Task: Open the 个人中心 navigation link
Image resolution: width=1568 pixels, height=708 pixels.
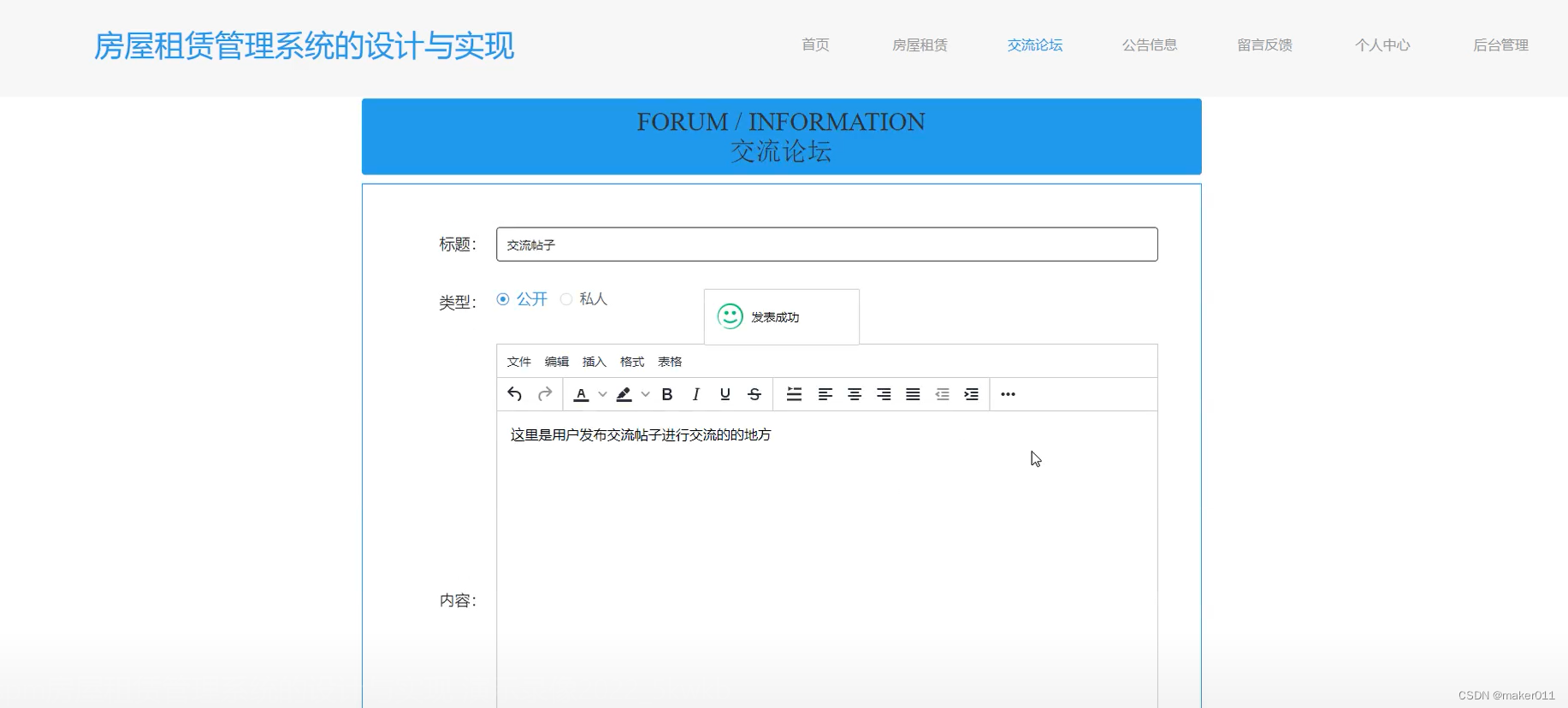Action: pyautogui.click(x=1382, y=45)
